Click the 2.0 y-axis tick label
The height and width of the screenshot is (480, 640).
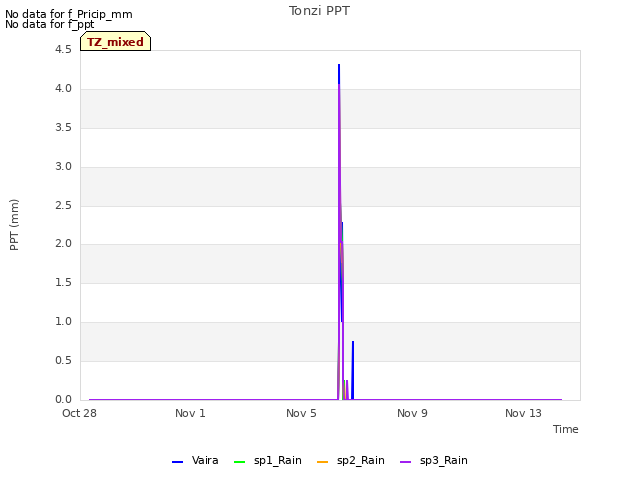coord(63,244)
